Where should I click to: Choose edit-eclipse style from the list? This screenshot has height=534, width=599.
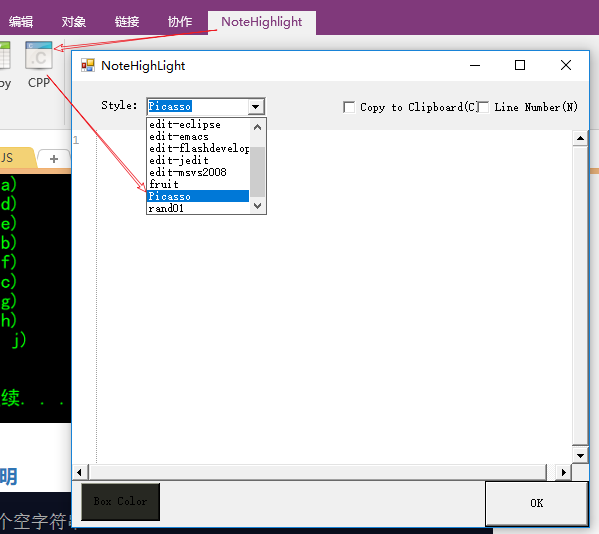point(198,125)
